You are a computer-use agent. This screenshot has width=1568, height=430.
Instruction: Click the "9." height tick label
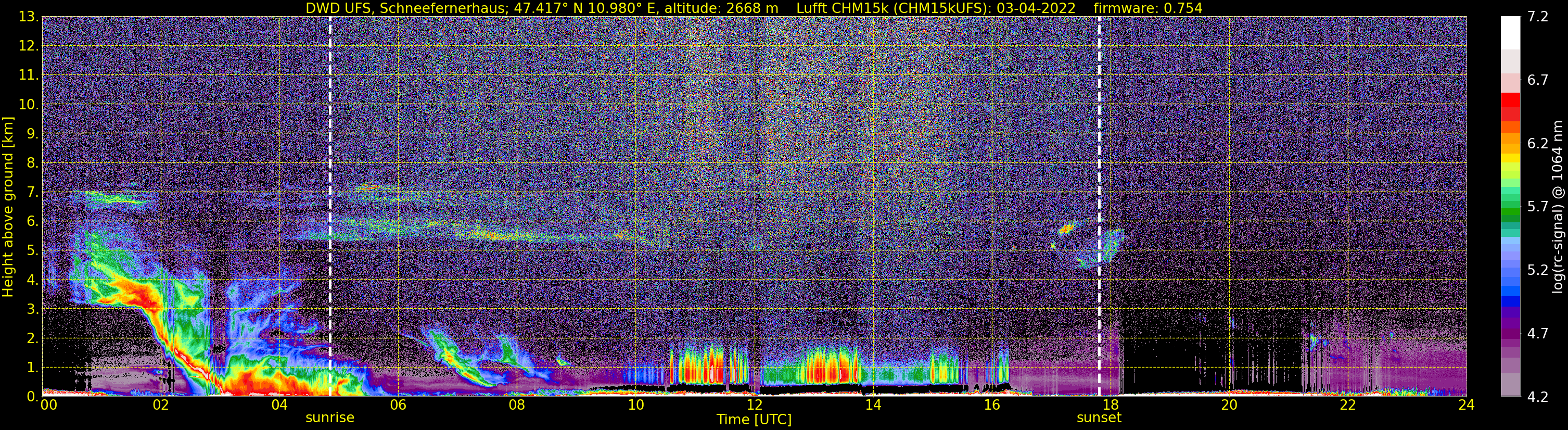32,134
